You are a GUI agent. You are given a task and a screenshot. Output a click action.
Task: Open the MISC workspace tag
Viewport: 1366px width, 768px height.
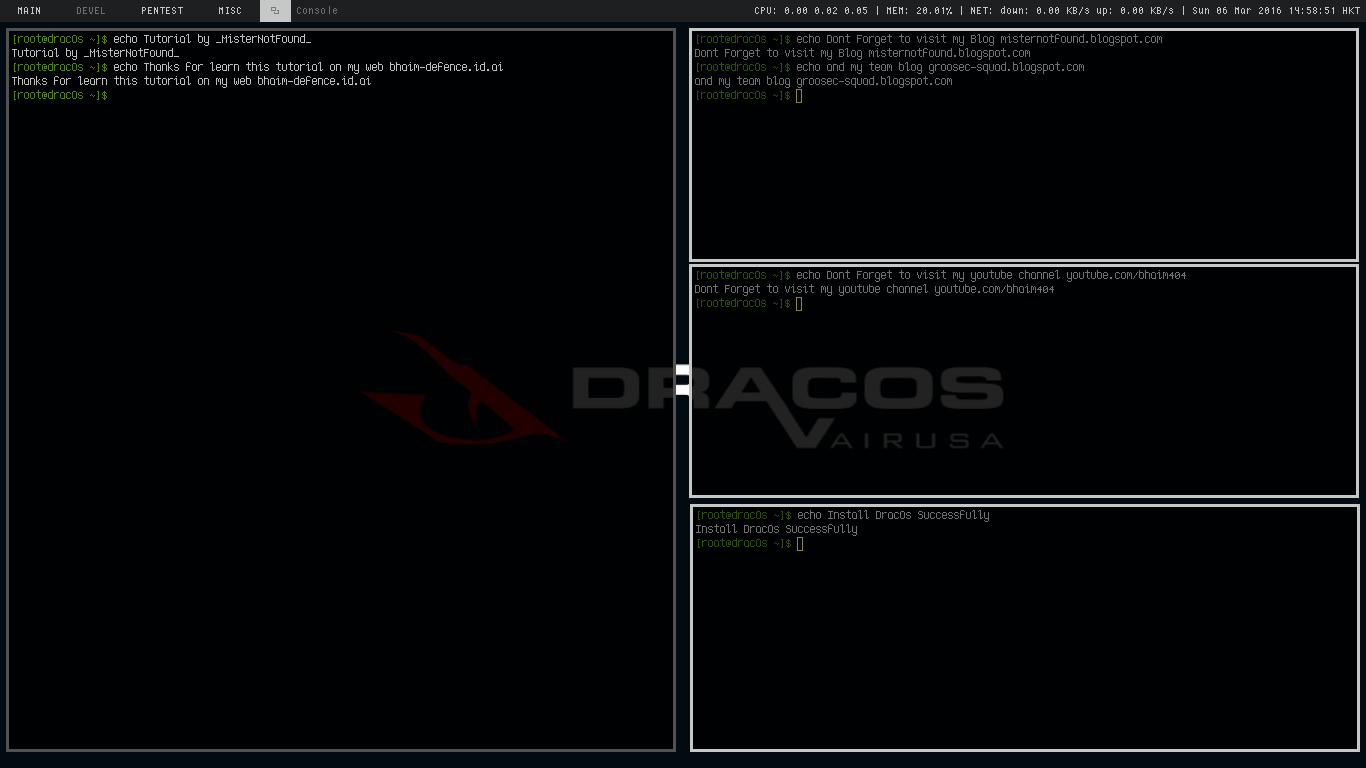tap(229, 10)
